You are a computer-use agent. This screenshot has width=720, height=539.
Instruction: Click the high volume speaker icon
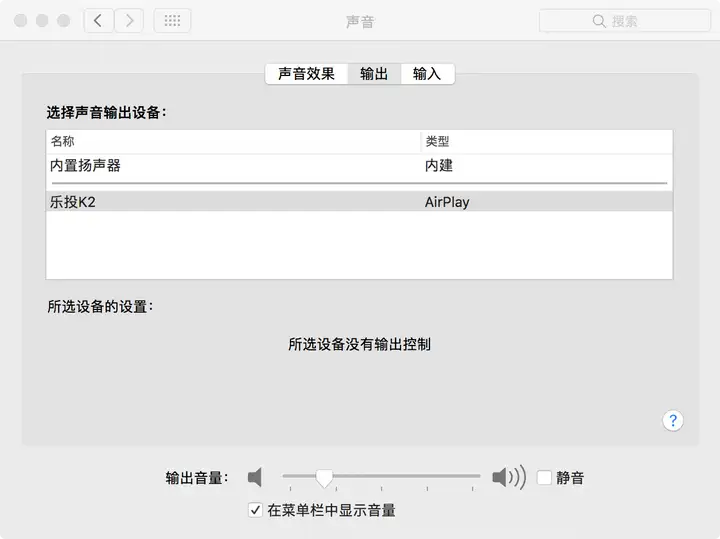click(509, 477)
